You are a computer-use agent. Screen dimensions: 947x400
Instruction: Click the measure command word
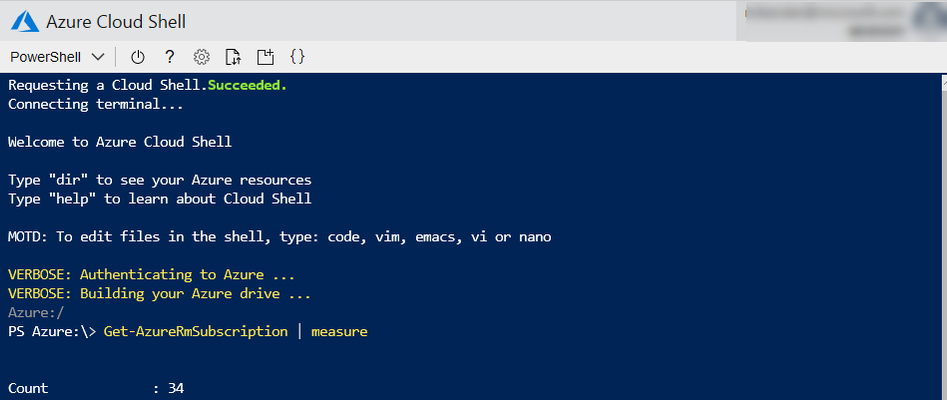[339, 332]
